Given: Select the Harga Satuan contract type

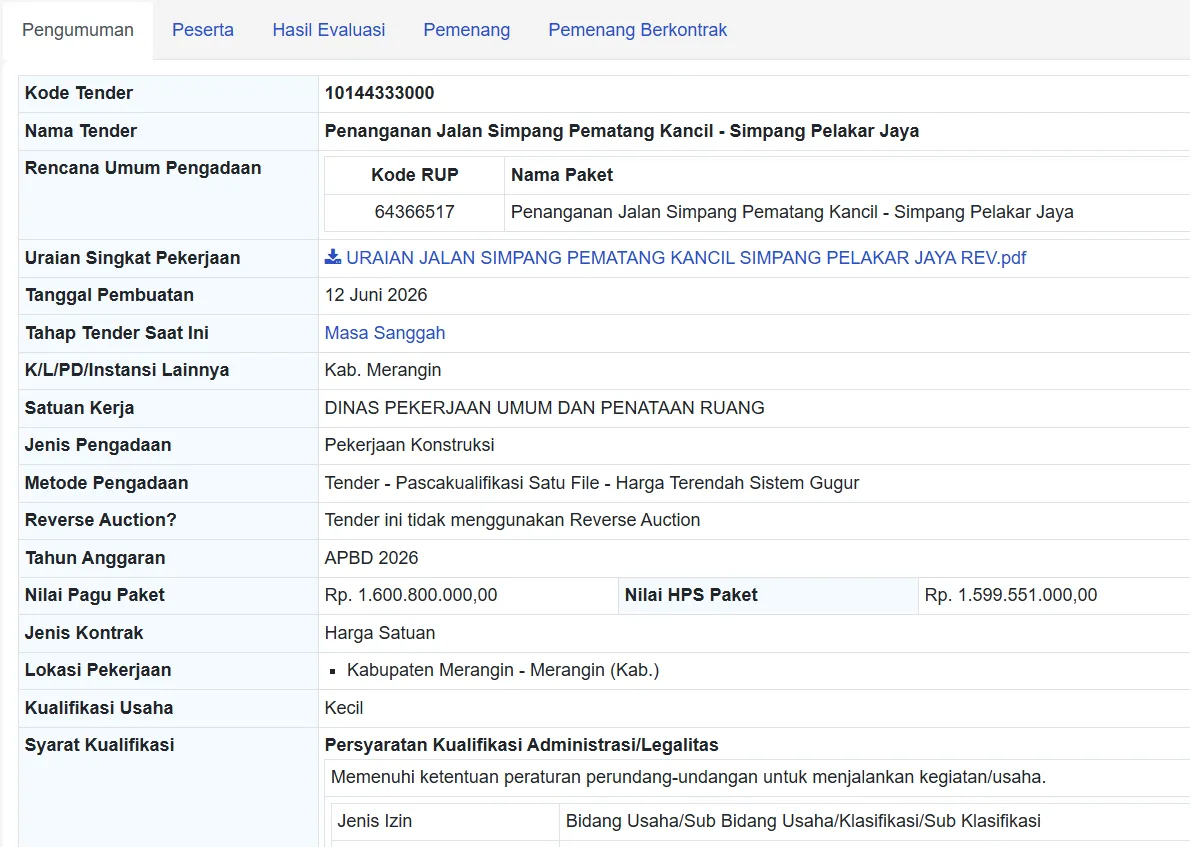Looking at the screenshot, I should click(379, 634).
